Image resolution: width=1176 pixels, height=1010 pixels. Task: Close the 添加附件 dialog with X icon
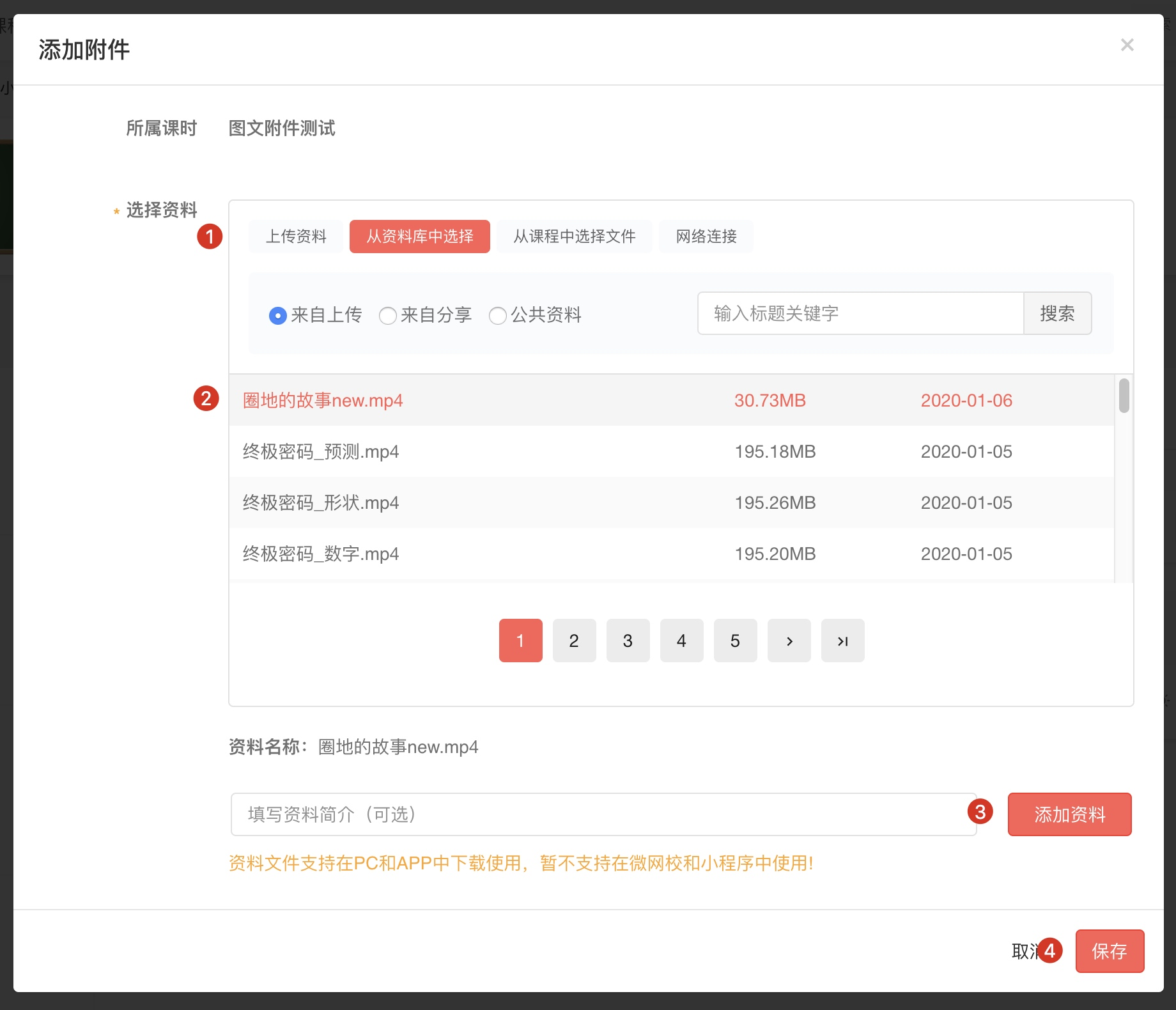pos(1127,45)
